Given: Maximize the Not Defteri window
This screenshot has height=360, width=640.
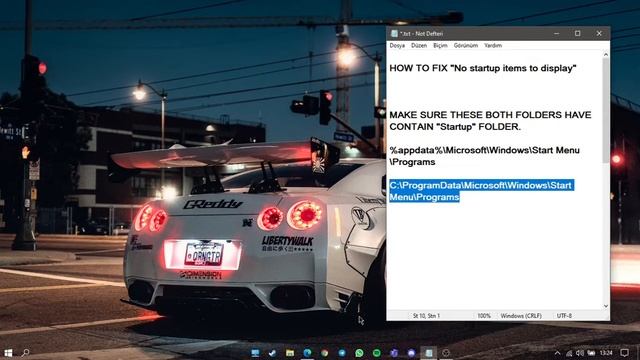Looking at the screenshot, I should (x=578, y=33).
